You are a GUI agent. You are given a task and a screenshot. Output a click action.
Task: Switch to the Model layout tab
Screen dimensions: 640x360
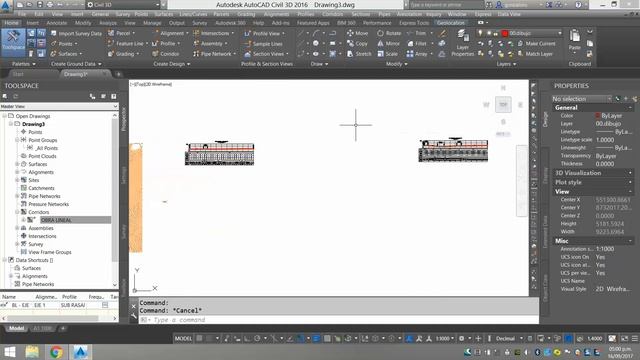[x=16, y=329]
